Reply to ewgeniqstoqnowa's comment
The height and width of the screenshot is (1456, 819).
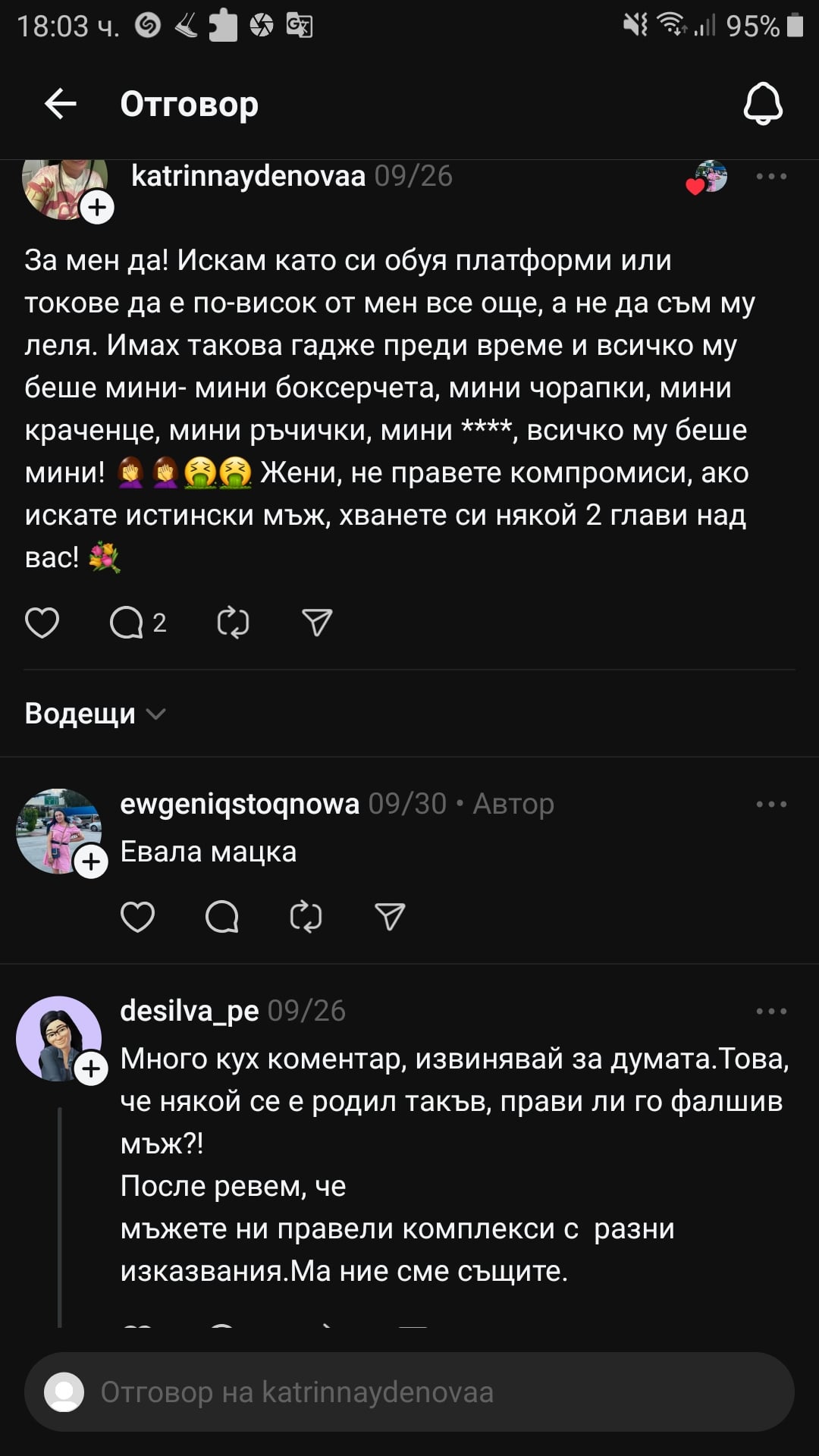pos(222,917)
